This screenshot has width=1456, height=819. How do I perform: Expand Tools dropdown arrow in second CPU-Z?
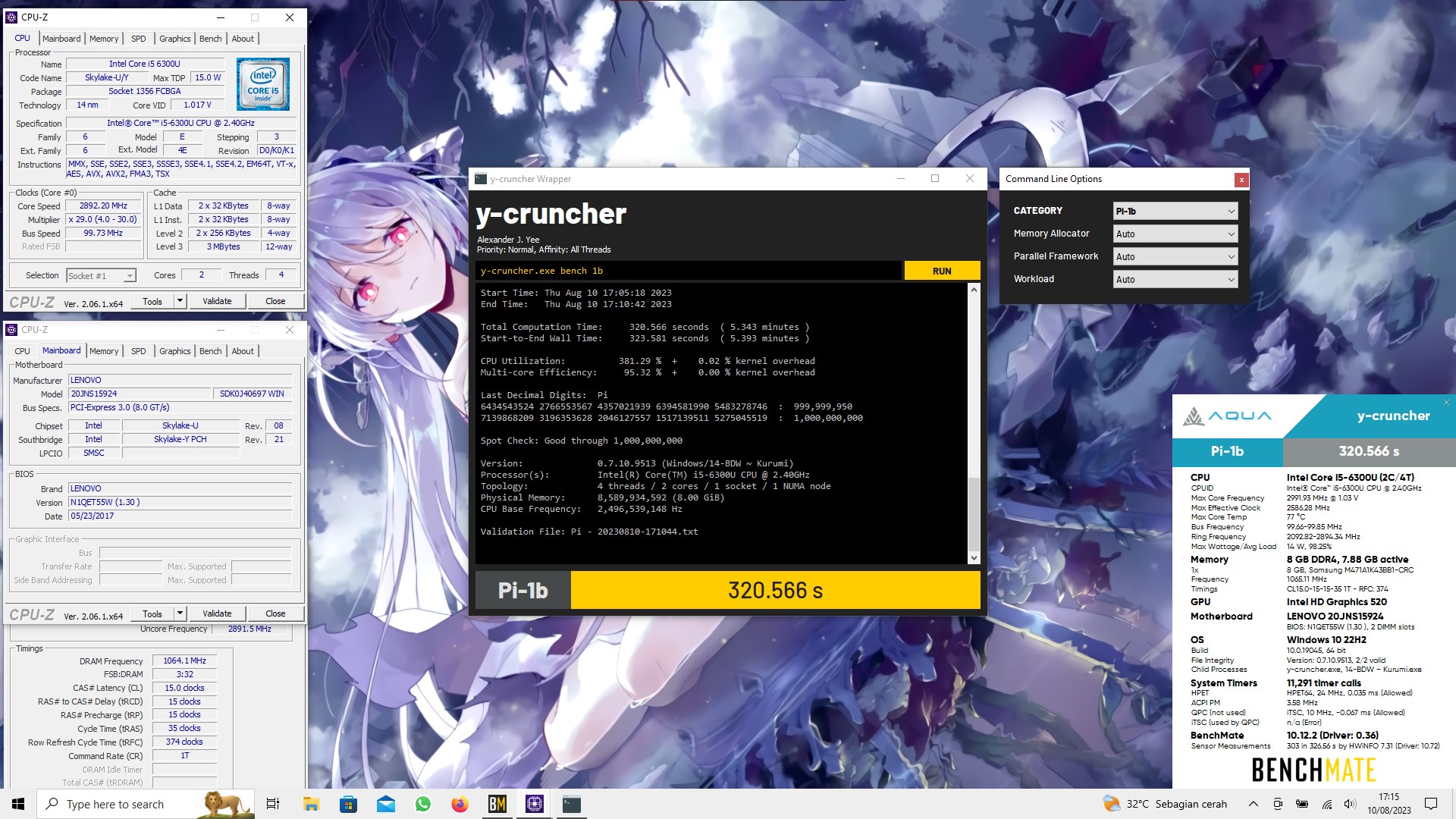coord(180,613)
